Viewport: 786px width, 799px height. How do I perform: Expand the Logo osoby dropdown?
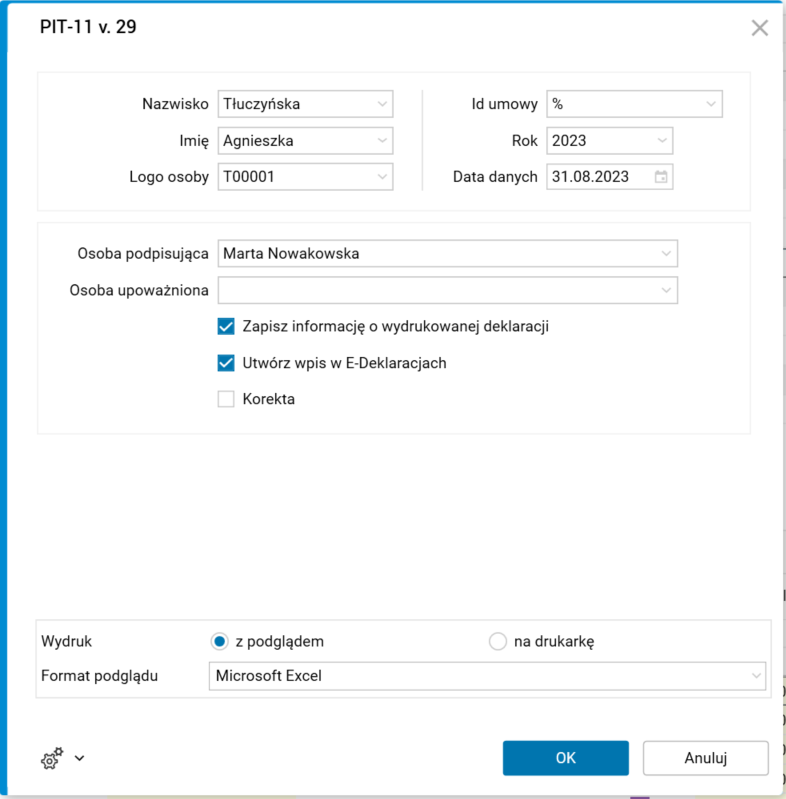point(382,177)
